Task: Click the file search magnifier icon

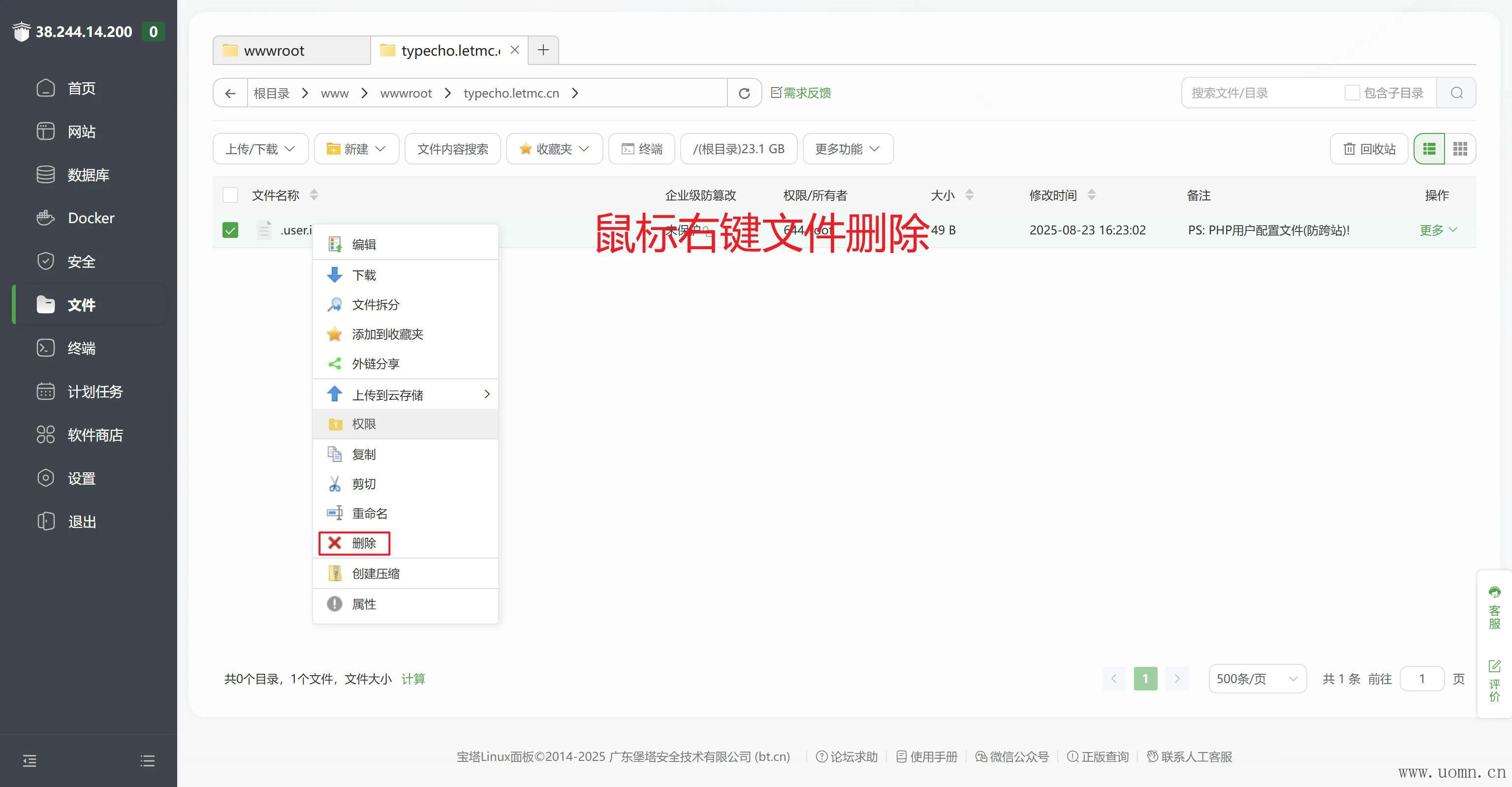Action: (1456, 93)
